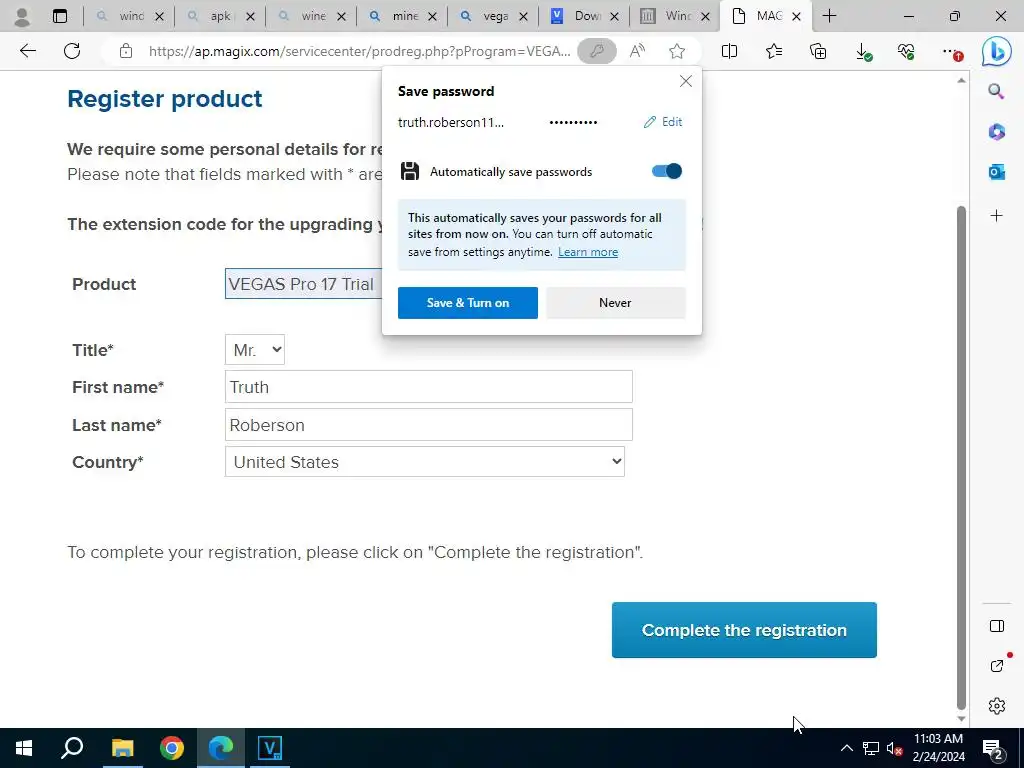Open Windows Start menu
1024x768 pixels.
pyautogui.click(x=24, y=748)
